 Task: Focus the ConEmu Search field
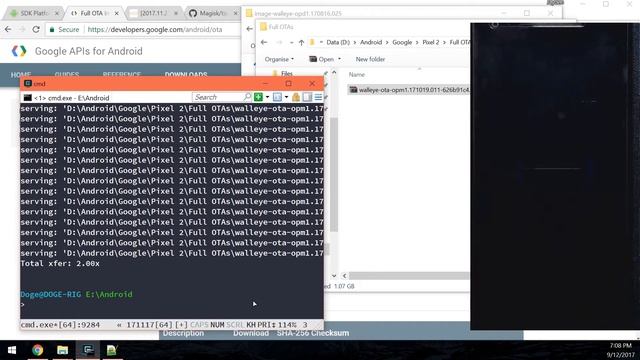pyautogui.click(x=218, y=97)
